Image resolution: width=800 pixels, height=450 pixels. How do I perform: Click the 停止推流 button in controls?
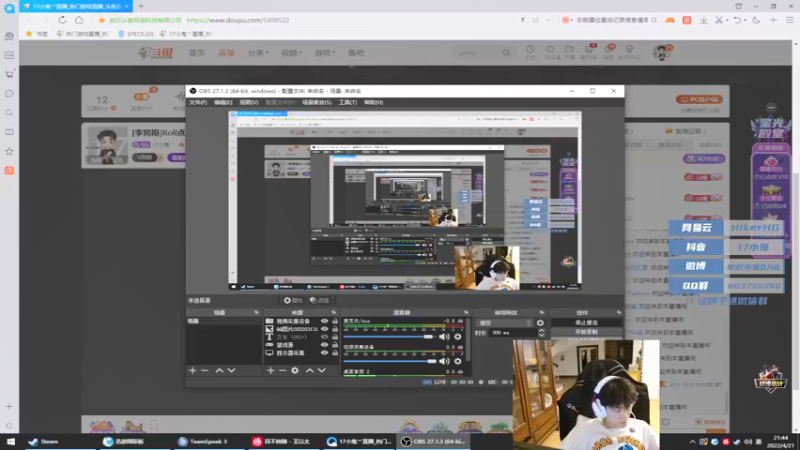point(586,323)
